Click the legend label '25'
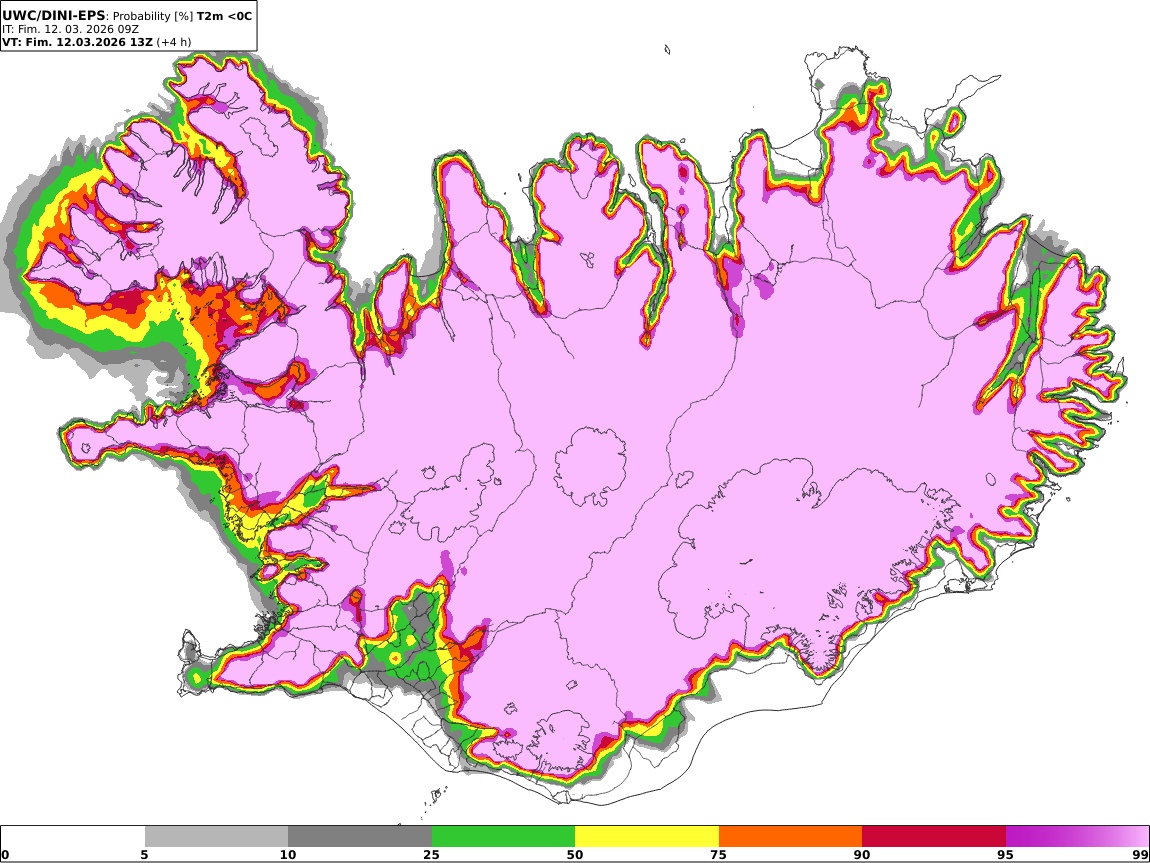Viewport: 1150px width, 863px height. 431,855
